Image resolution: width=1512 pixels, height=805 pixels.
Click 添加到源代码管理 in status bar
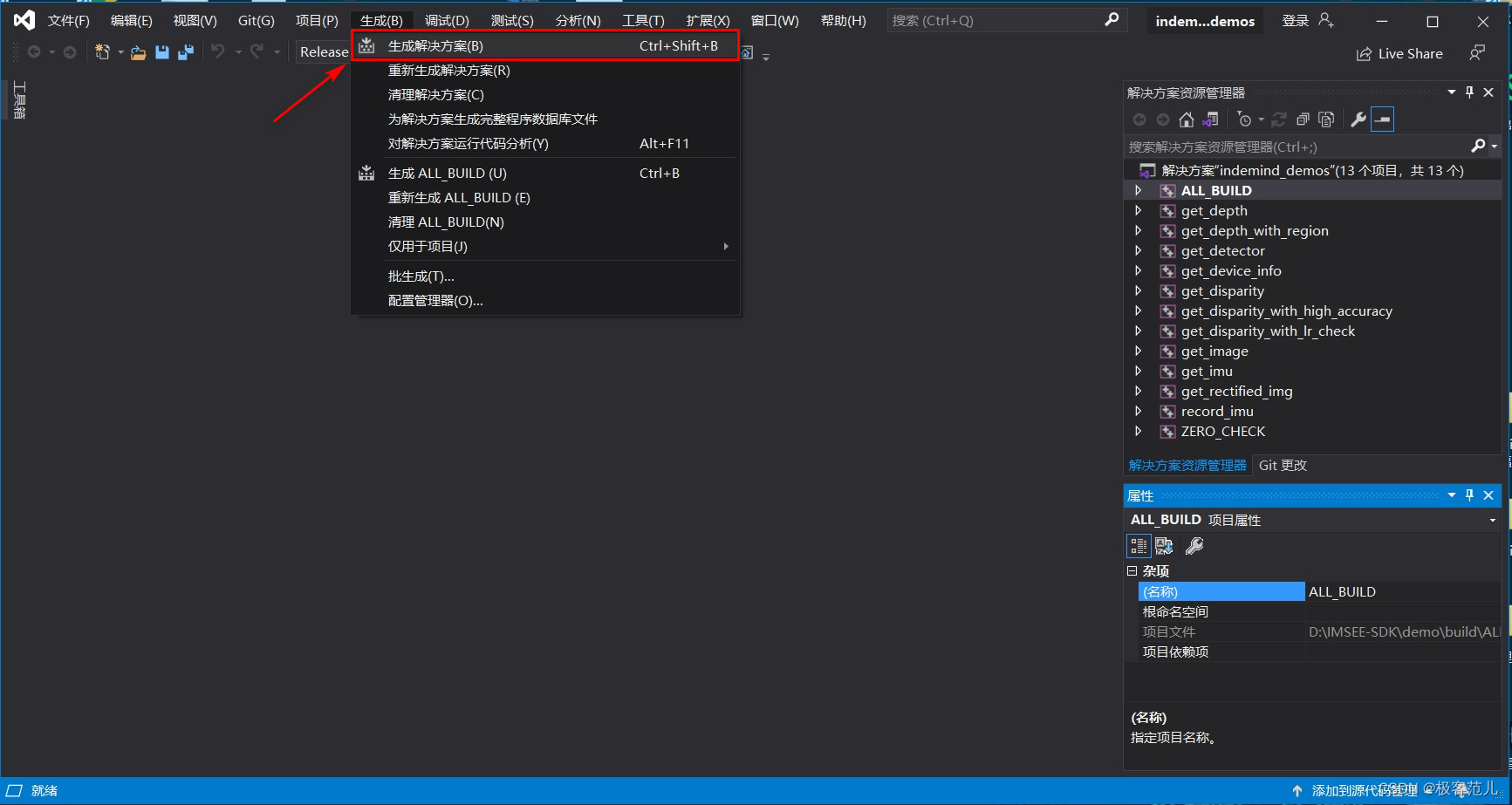point(1365,790)
